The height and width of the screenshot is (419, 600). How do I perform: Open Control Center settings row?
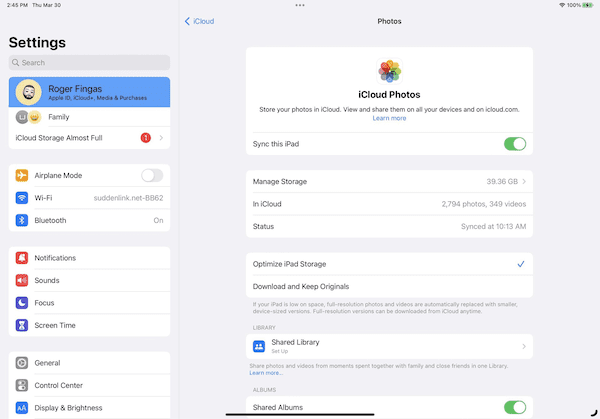click(90, 385)
